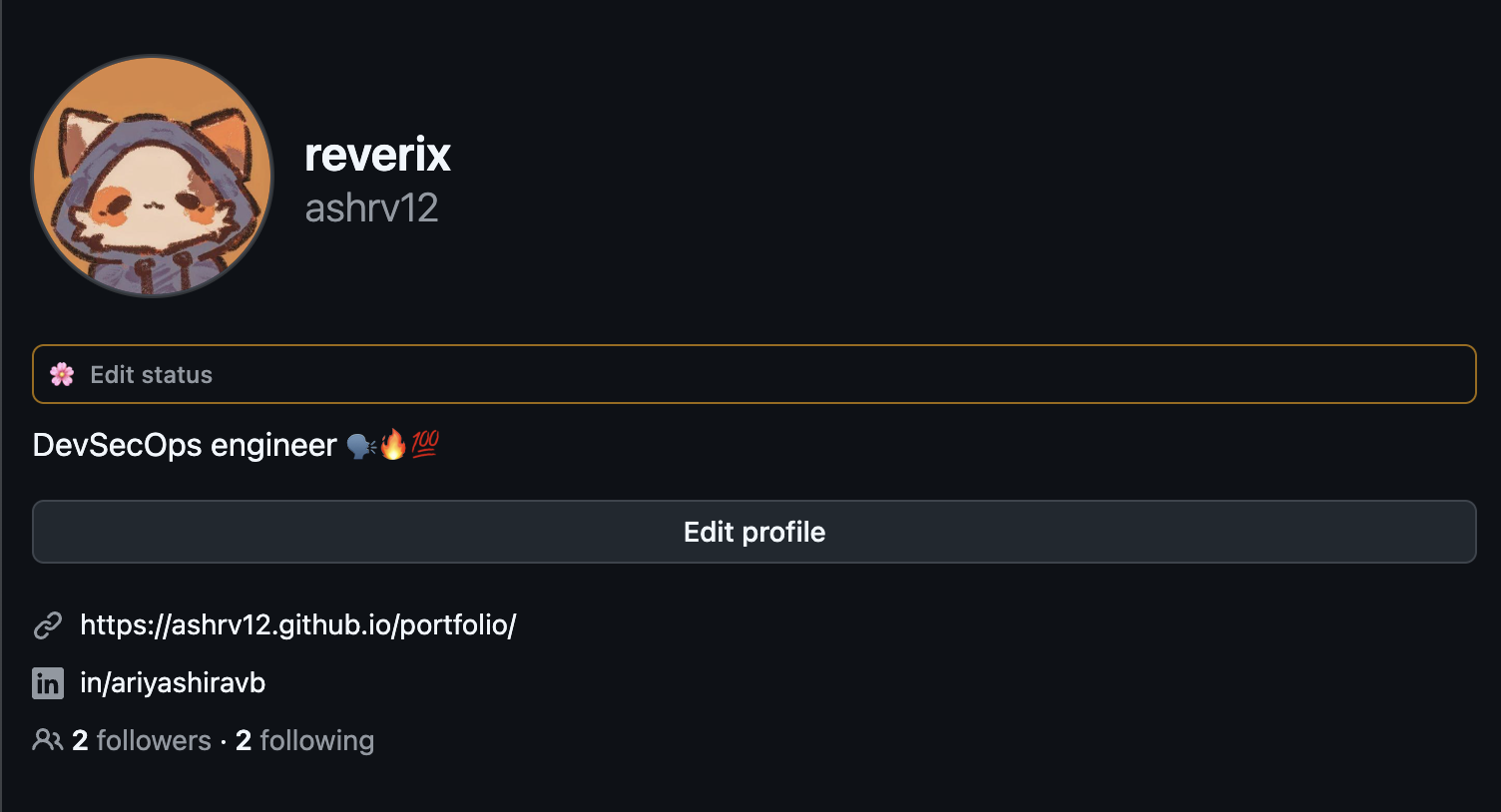Click the people icon beside followers

pos(47,740)
